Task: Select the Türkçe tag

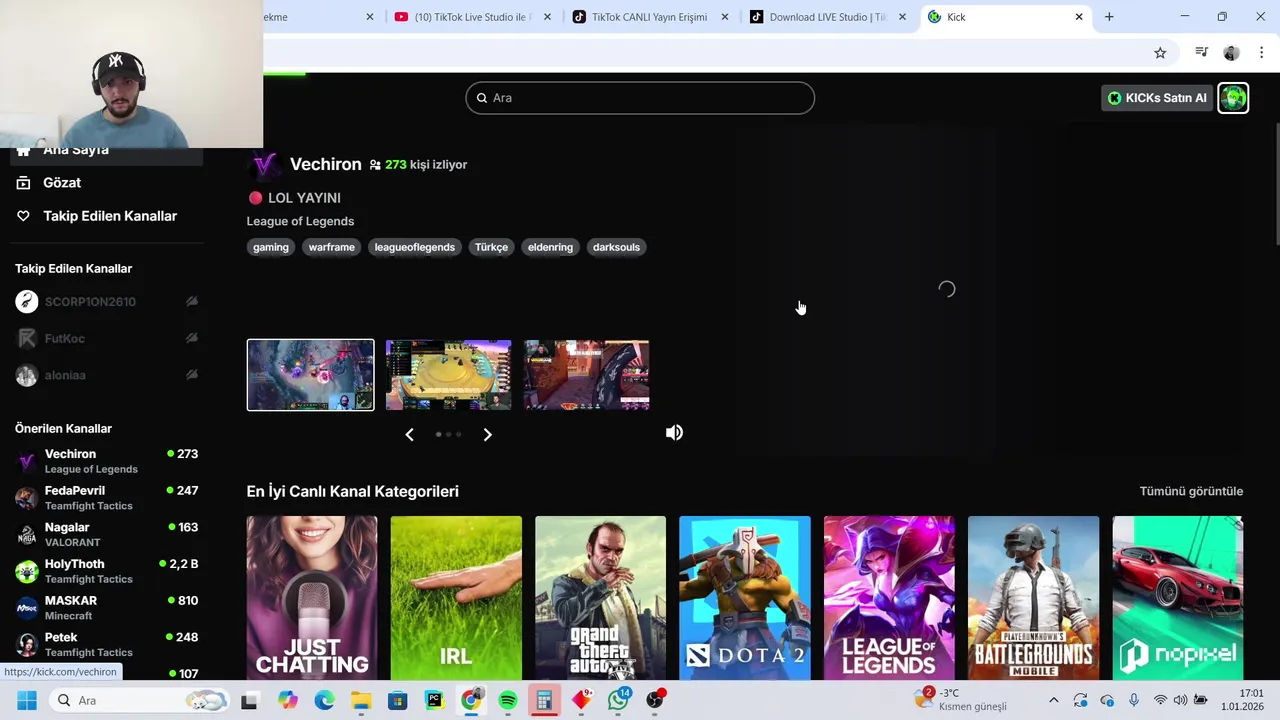Action: coord(491,247)
